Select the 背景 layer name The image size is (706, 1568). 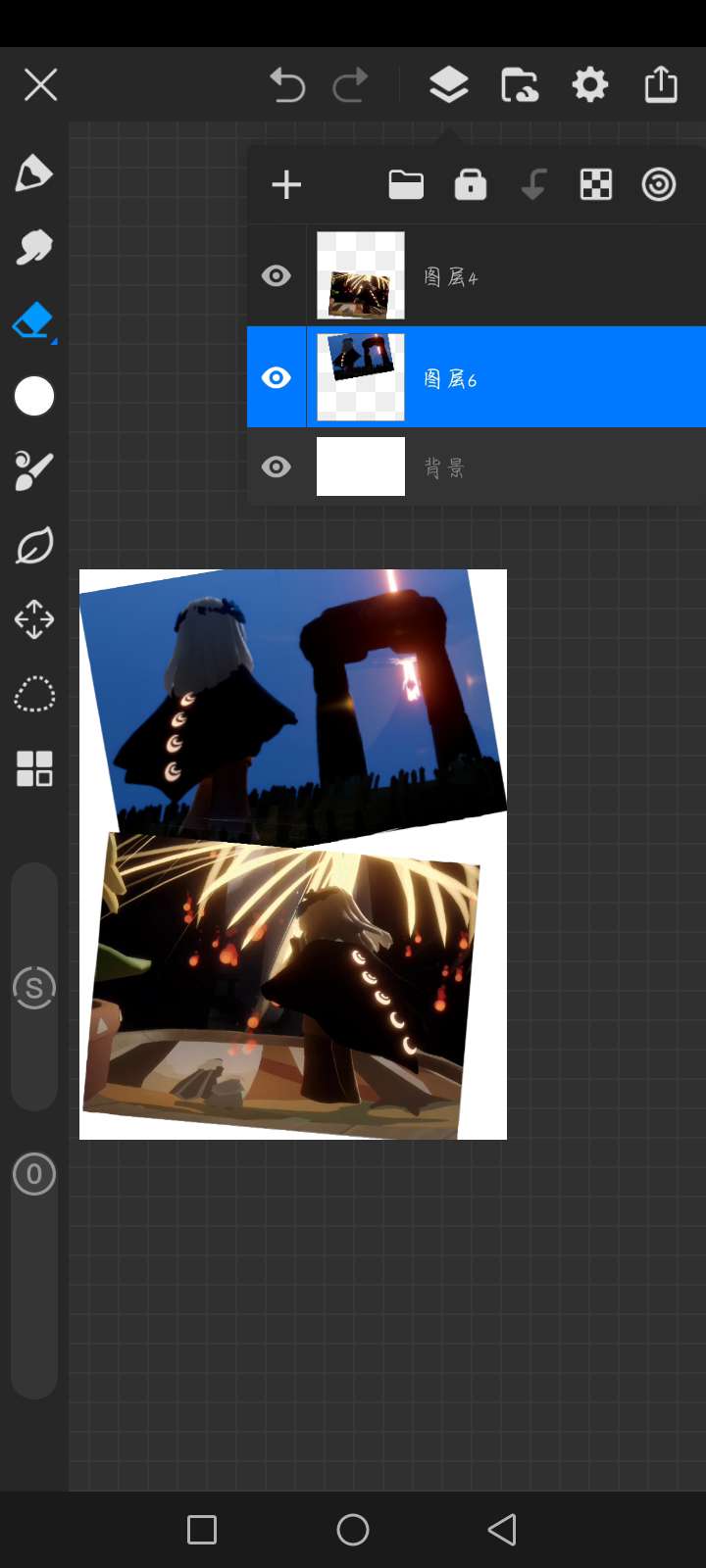point(444,468)
